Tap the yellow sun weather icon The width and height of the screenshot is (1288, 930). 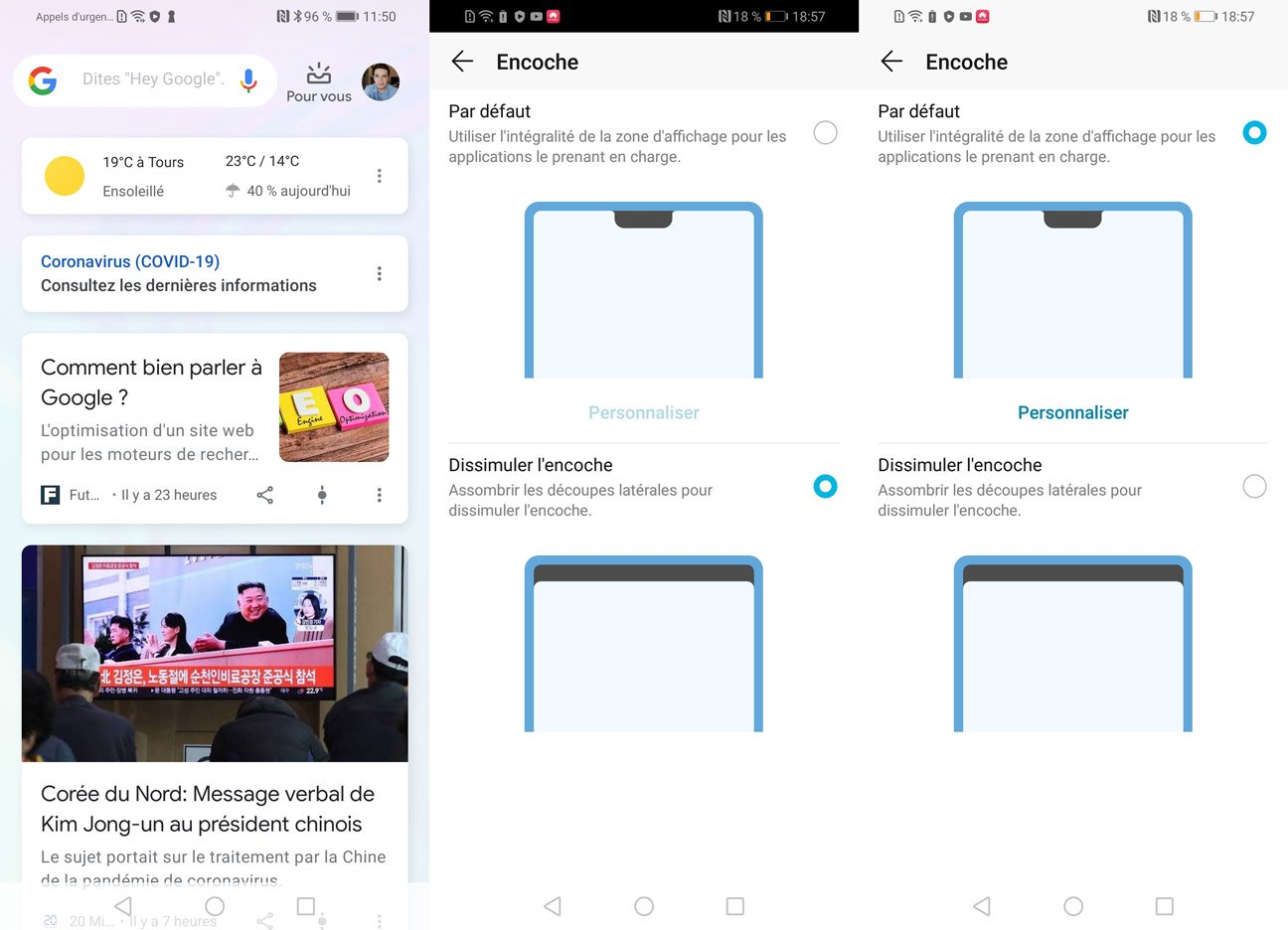pyautogui.click(x=65, y=176)
